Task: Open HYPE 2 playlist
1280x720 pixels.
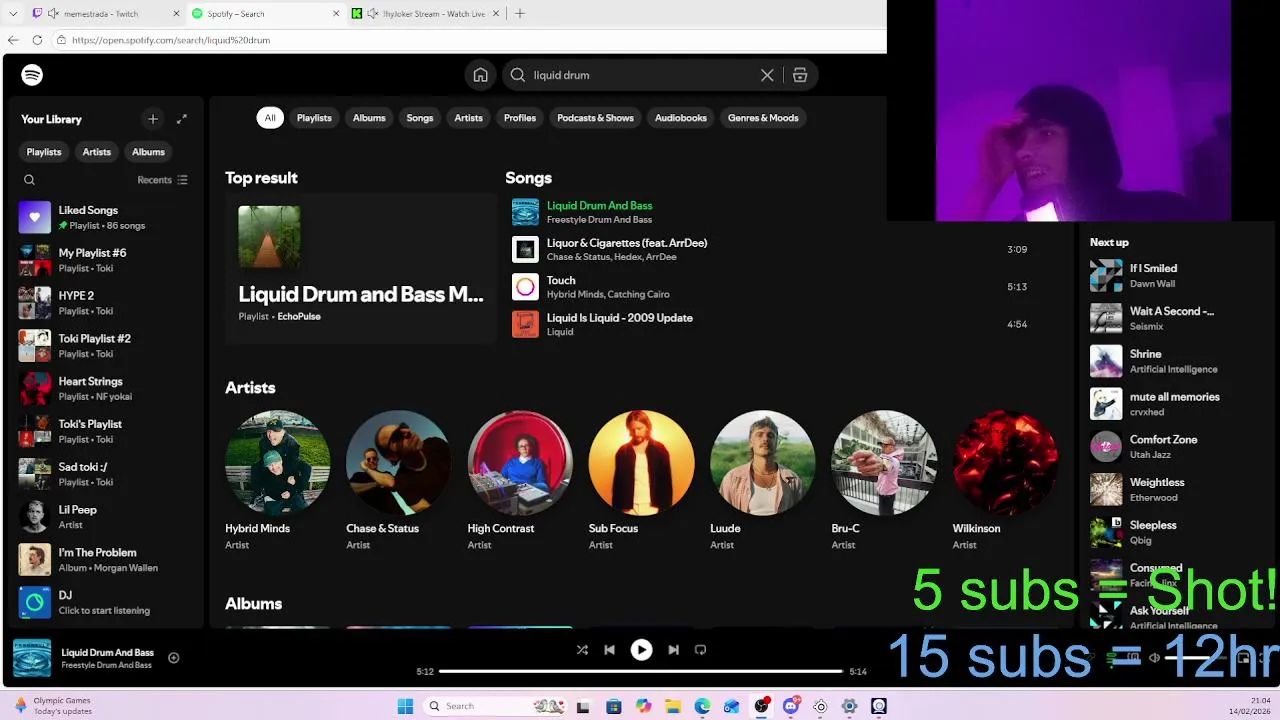Action: (104, 303)
